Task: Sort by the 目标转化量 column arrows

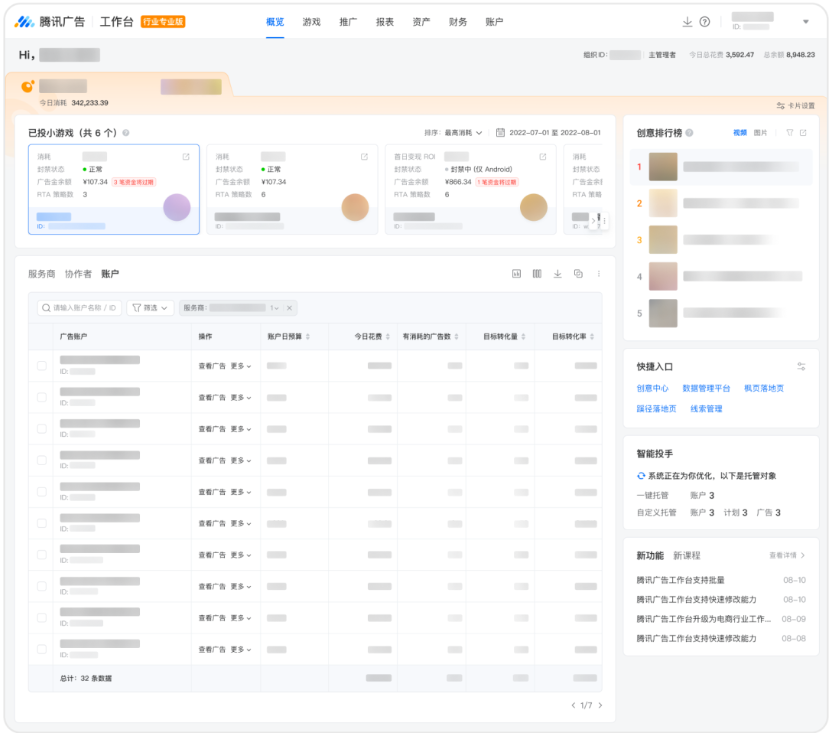Action: (523, 336)
